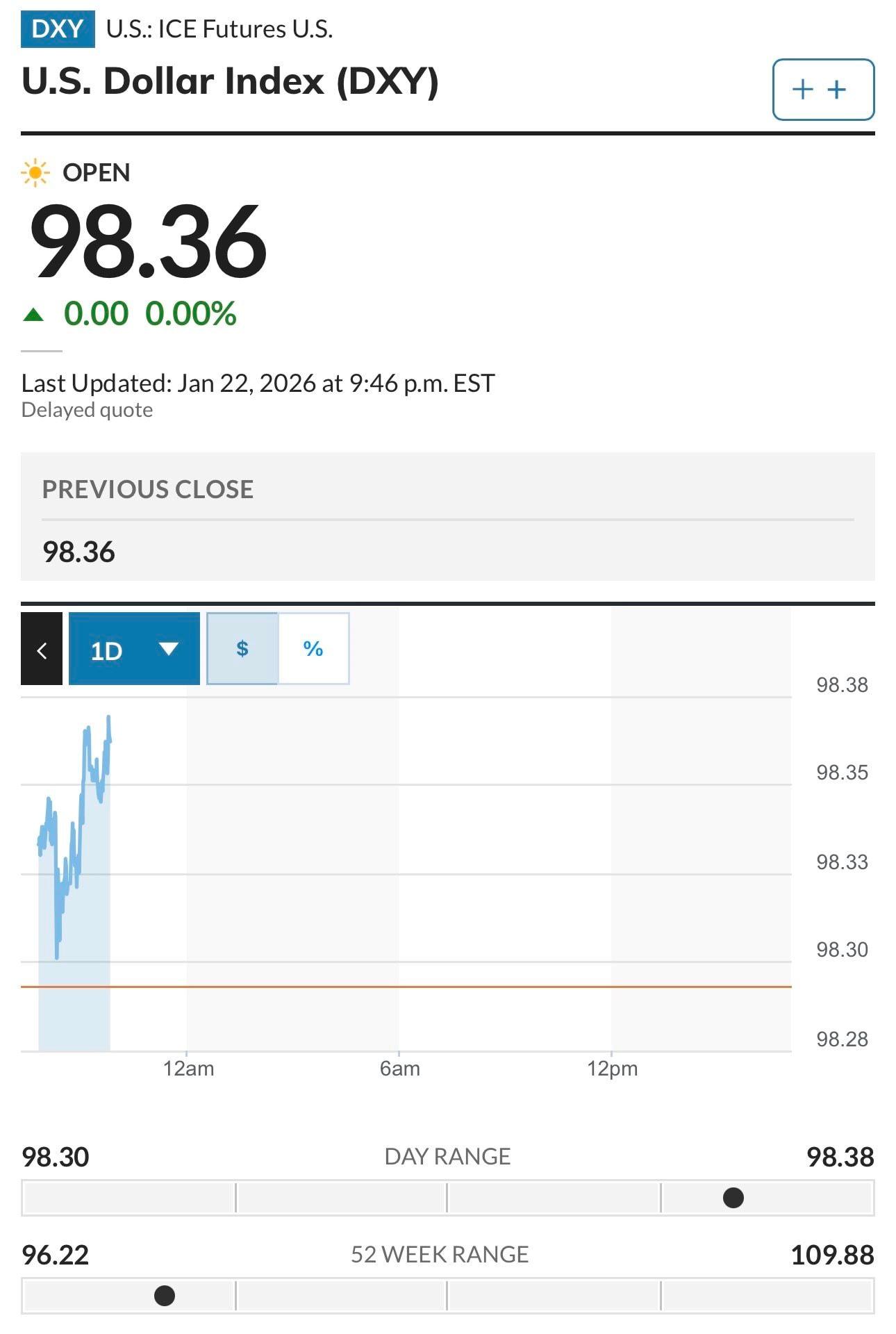896x1334 pixels.
Task: Click the ICE Futures U.S. exchange label
Action: click(219, 29)
